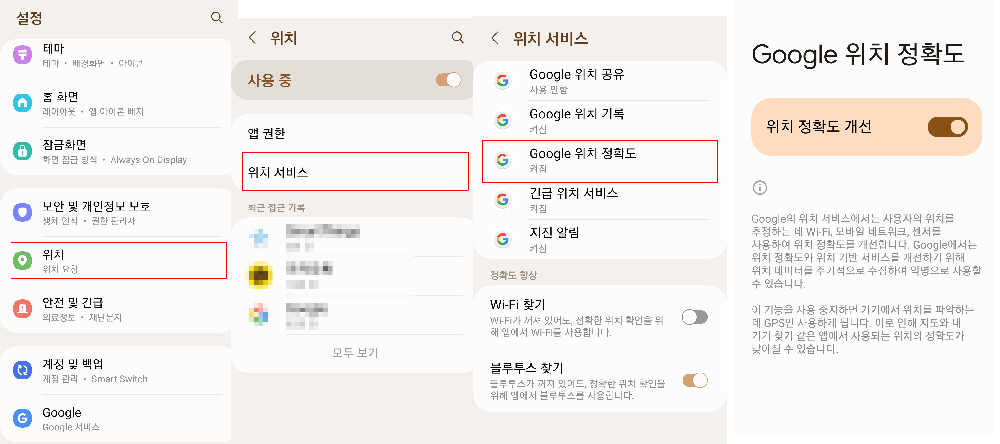
Task: Open 지진 알림 setting
Action: click(x=599, y=239)
